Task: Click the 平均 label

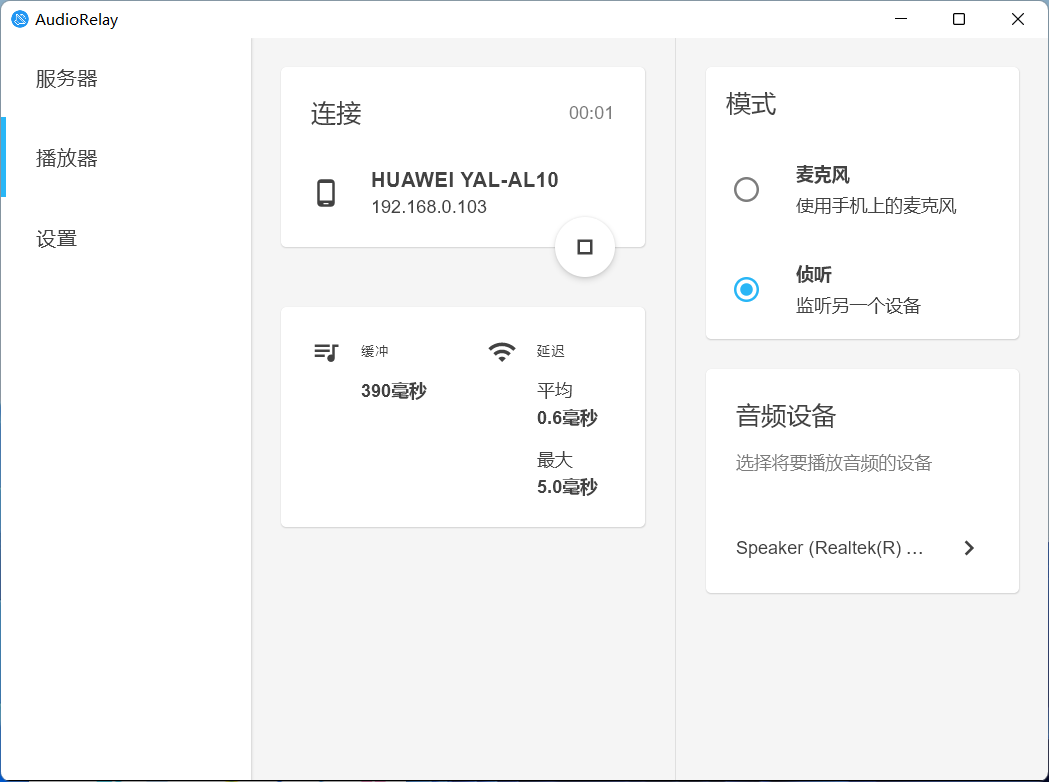Action: (x=555, y=390)
